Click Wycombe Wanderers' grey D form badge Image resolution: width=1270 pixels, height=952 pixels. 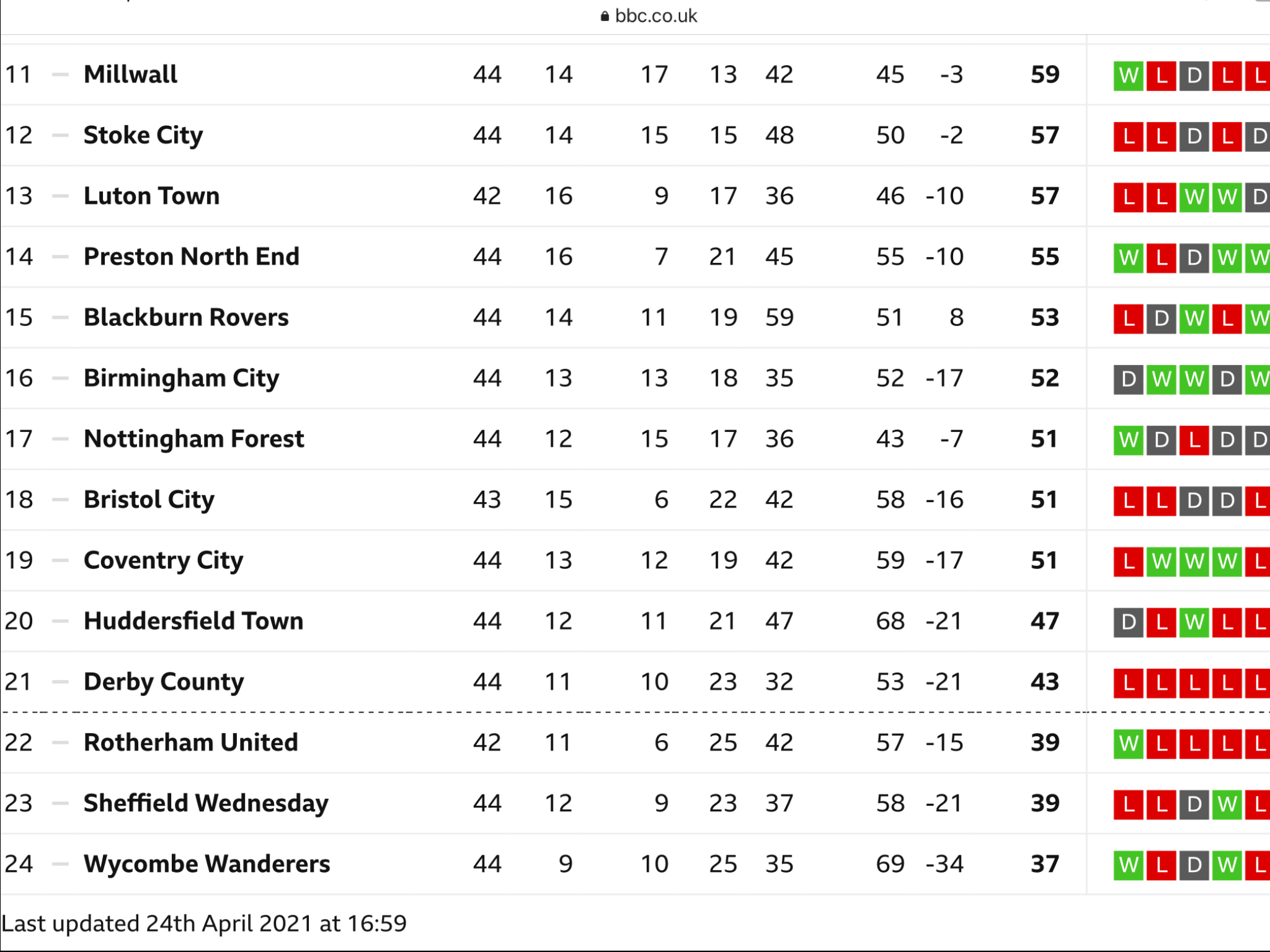pyautogui.click(x=1194, y=866)
